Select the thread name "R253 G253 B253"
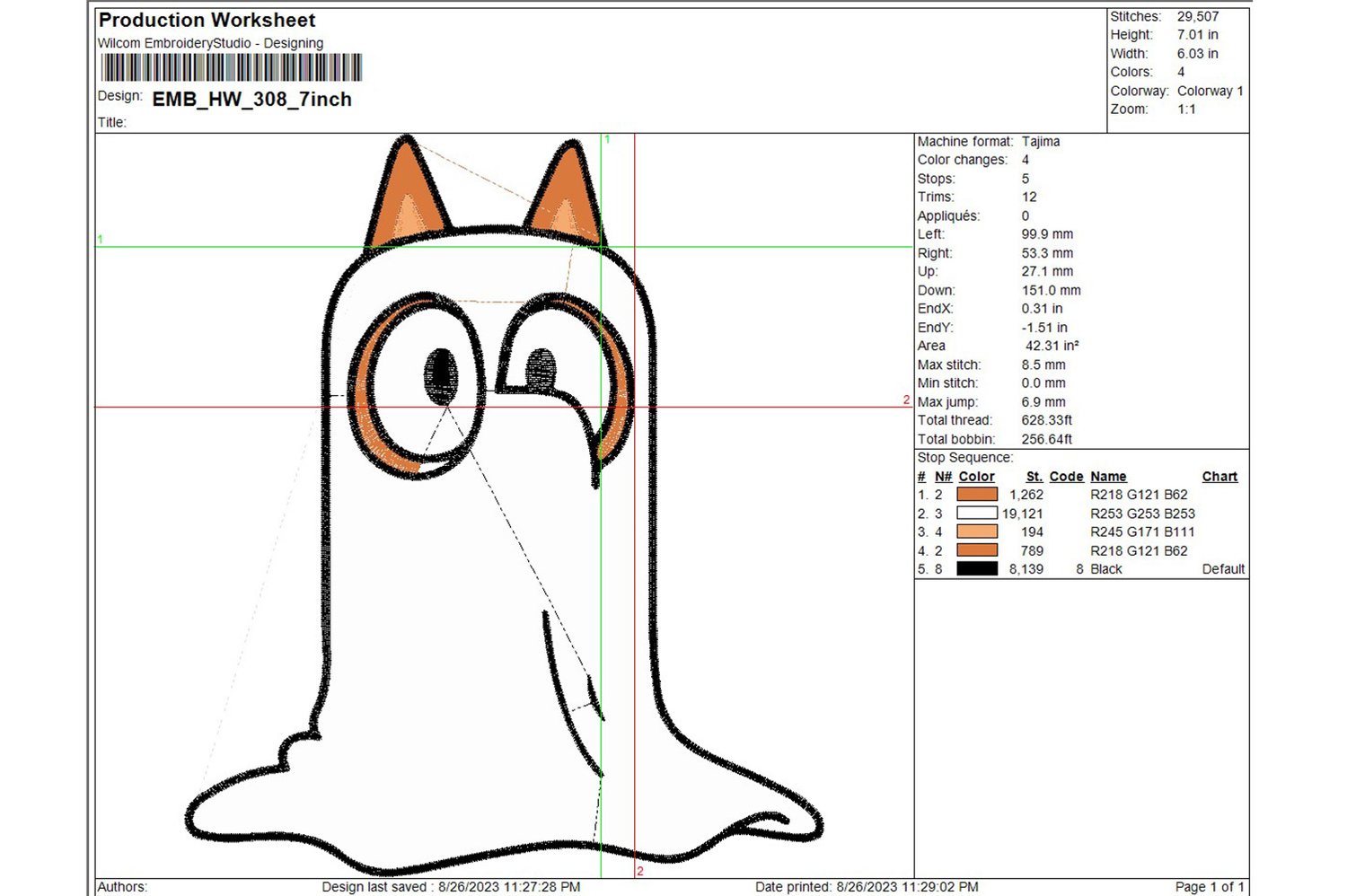 click(x=1143, y=514)
